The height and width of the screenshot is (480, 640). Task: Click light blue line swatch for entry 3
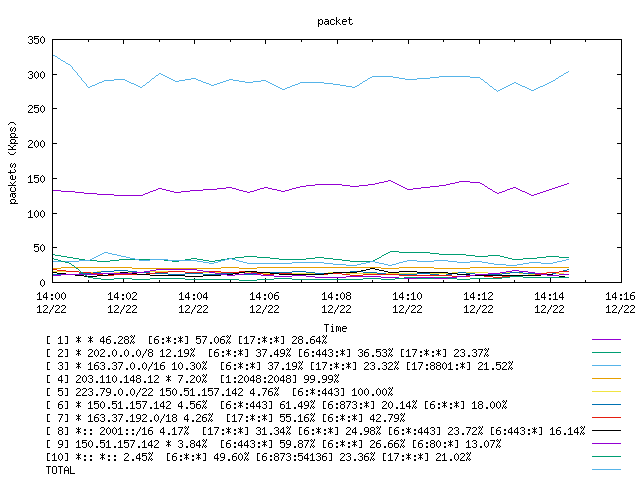pyautogui.click(x=606, y=366)
